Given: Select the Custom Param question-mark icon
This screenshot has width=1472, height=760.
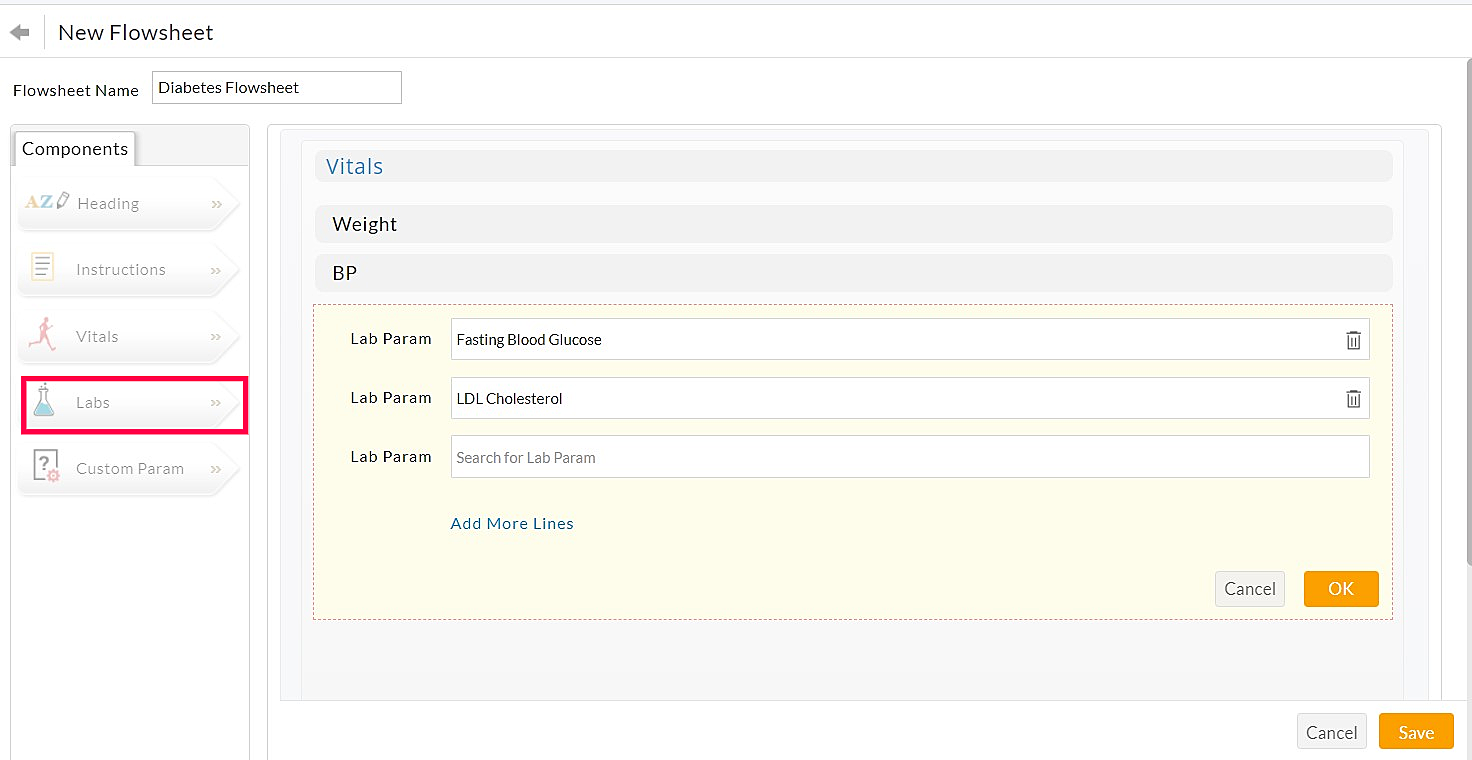Looking at the screenshot, I should pyautogui.click(x=44, y=465).
